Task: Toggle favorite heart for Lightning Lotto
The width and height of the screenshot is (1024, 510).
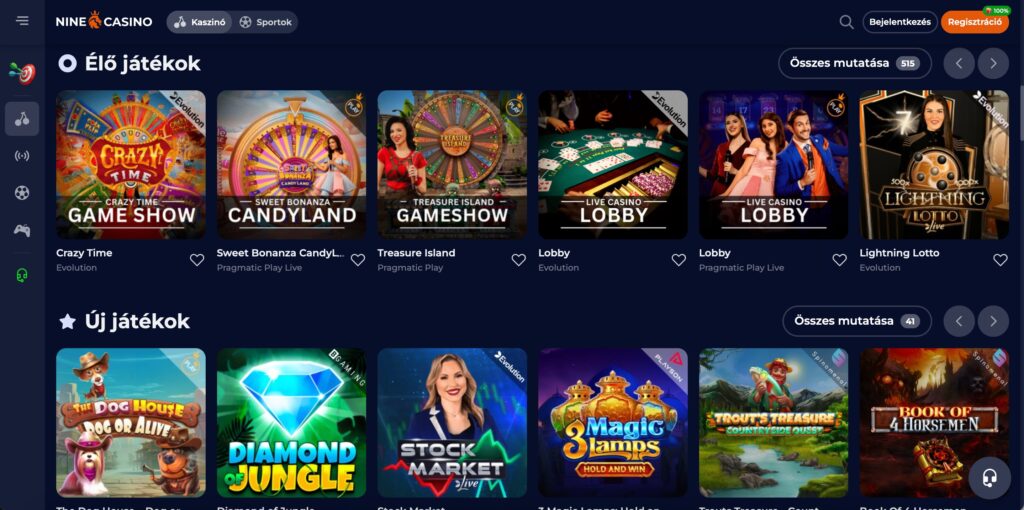Action: 1000,260
